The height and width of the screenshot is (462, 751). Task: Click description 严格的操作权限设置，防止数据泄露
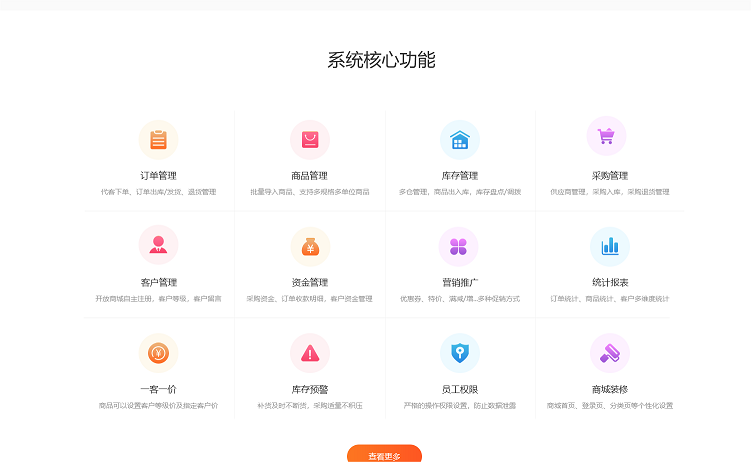[x=460, y=406]
